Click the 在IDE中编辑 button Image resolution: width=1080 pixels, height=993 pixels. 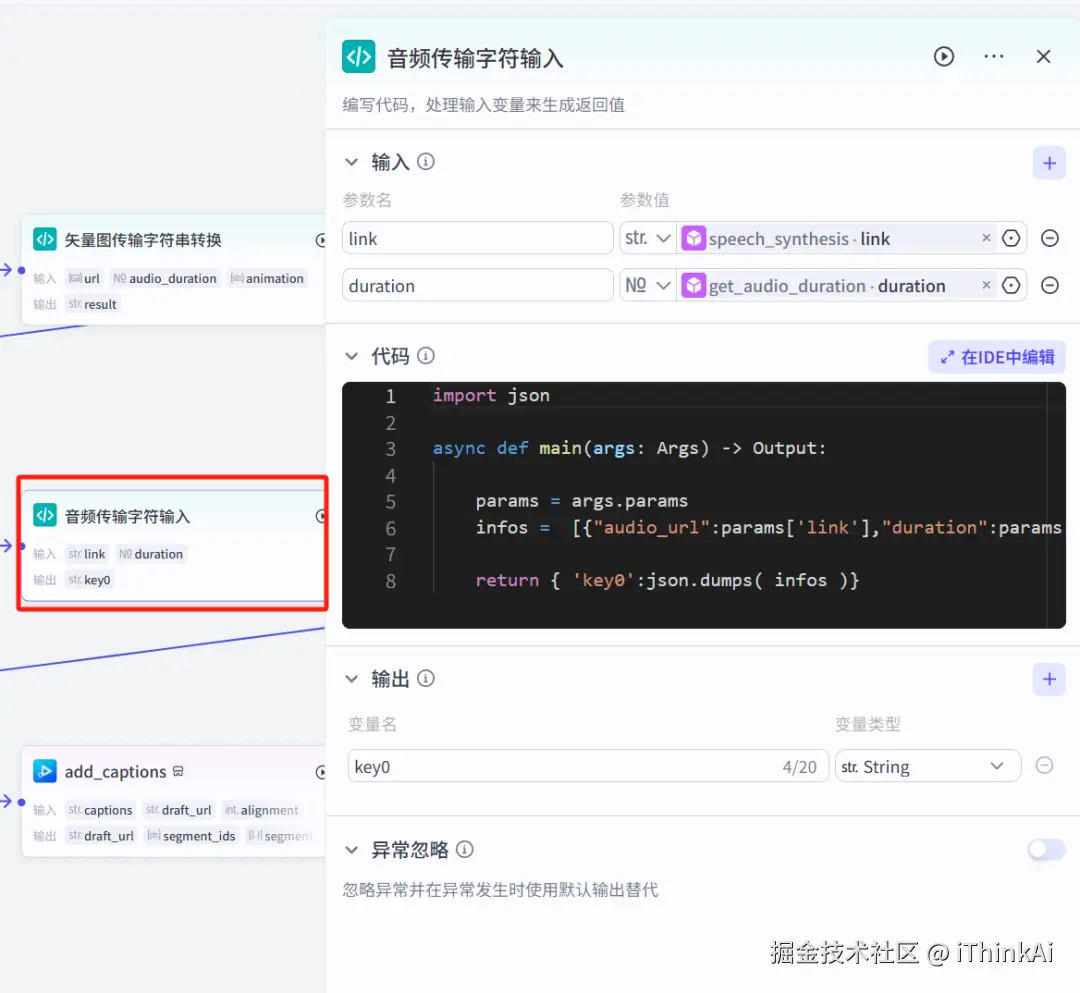pos(996,356)
